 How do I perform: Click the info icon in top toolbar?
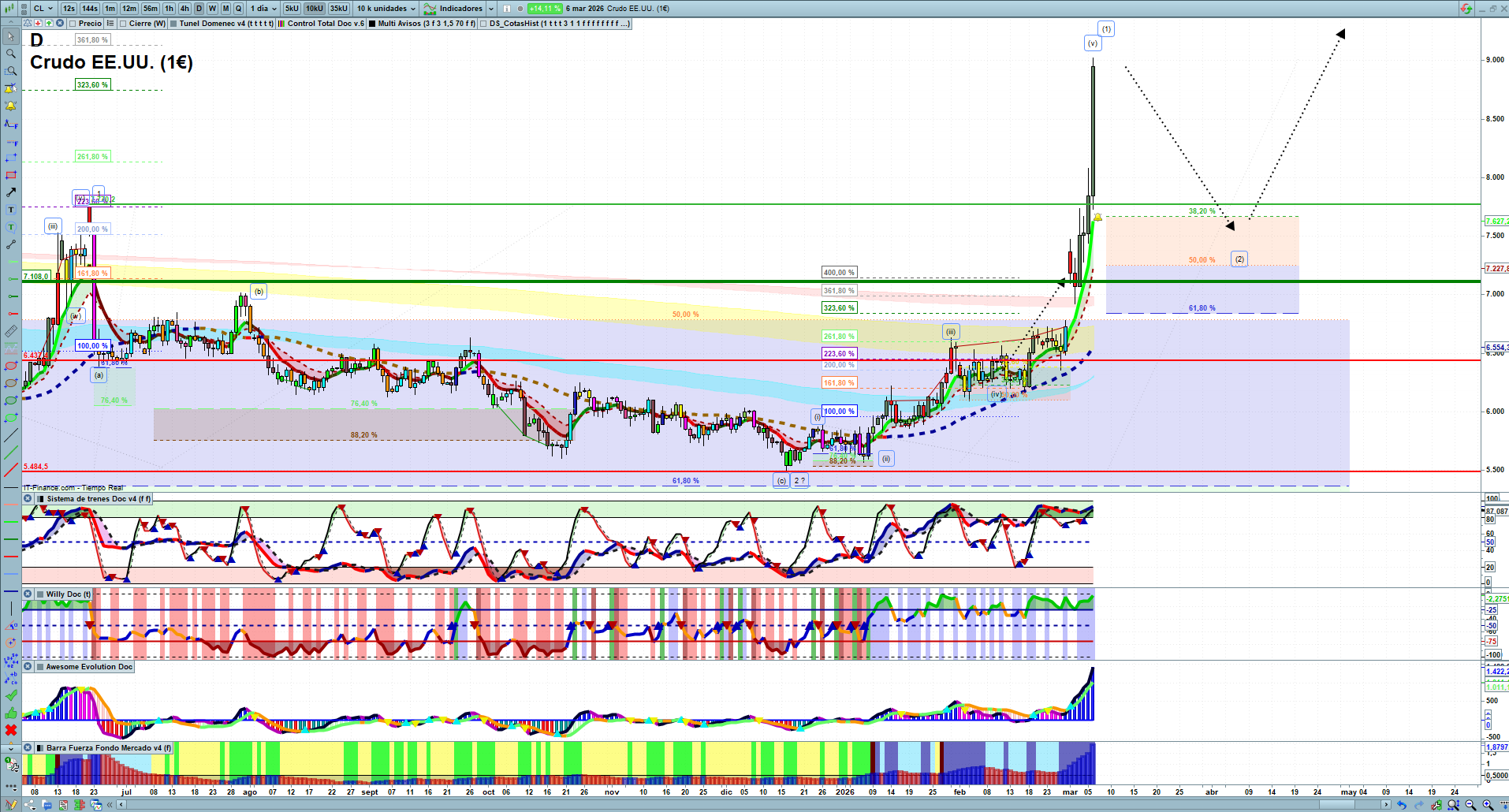pyautogui.click(x=507, y=9)
